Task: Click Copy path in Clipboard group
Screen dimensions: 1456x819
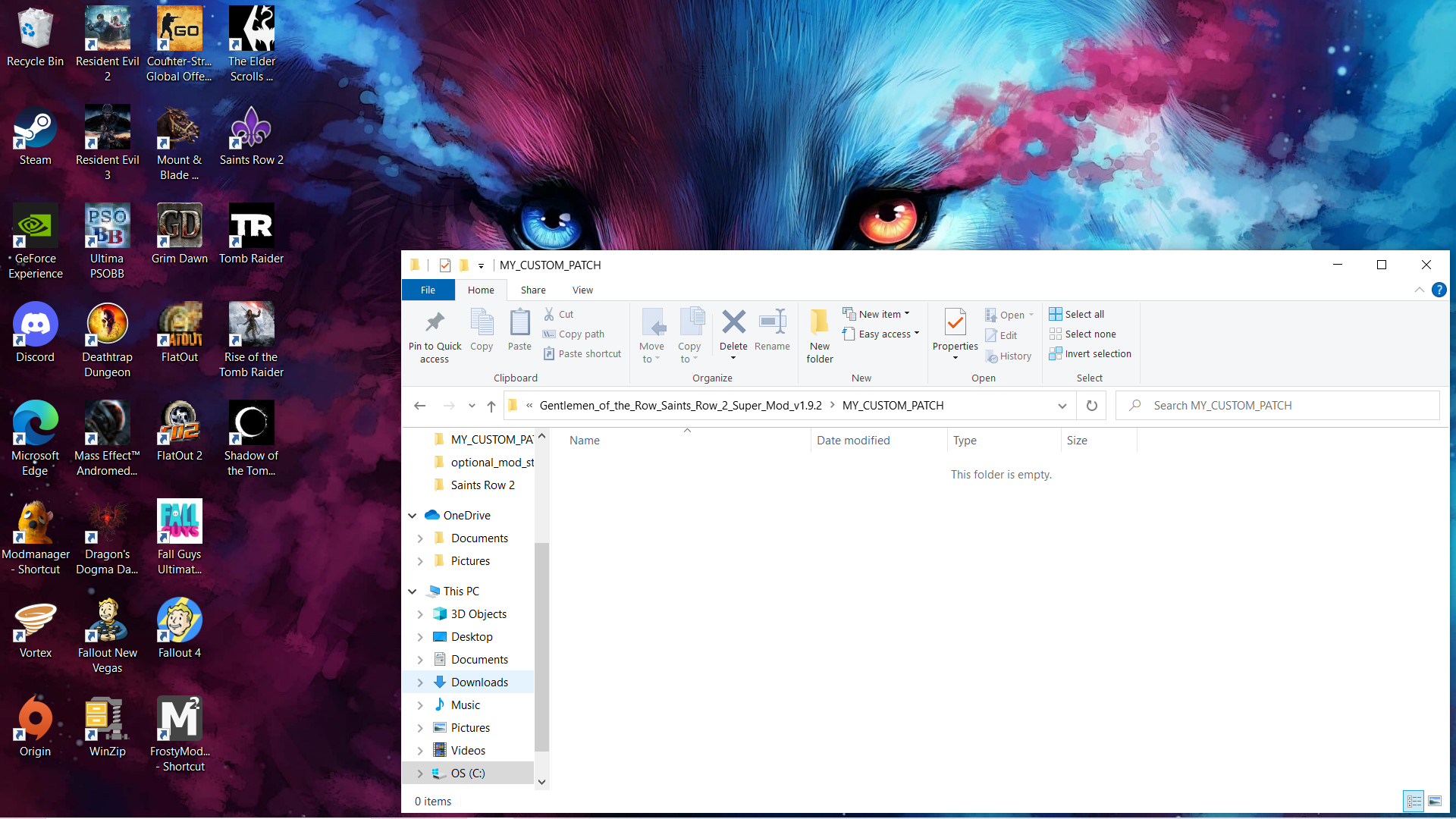Action: click(574, 334)
